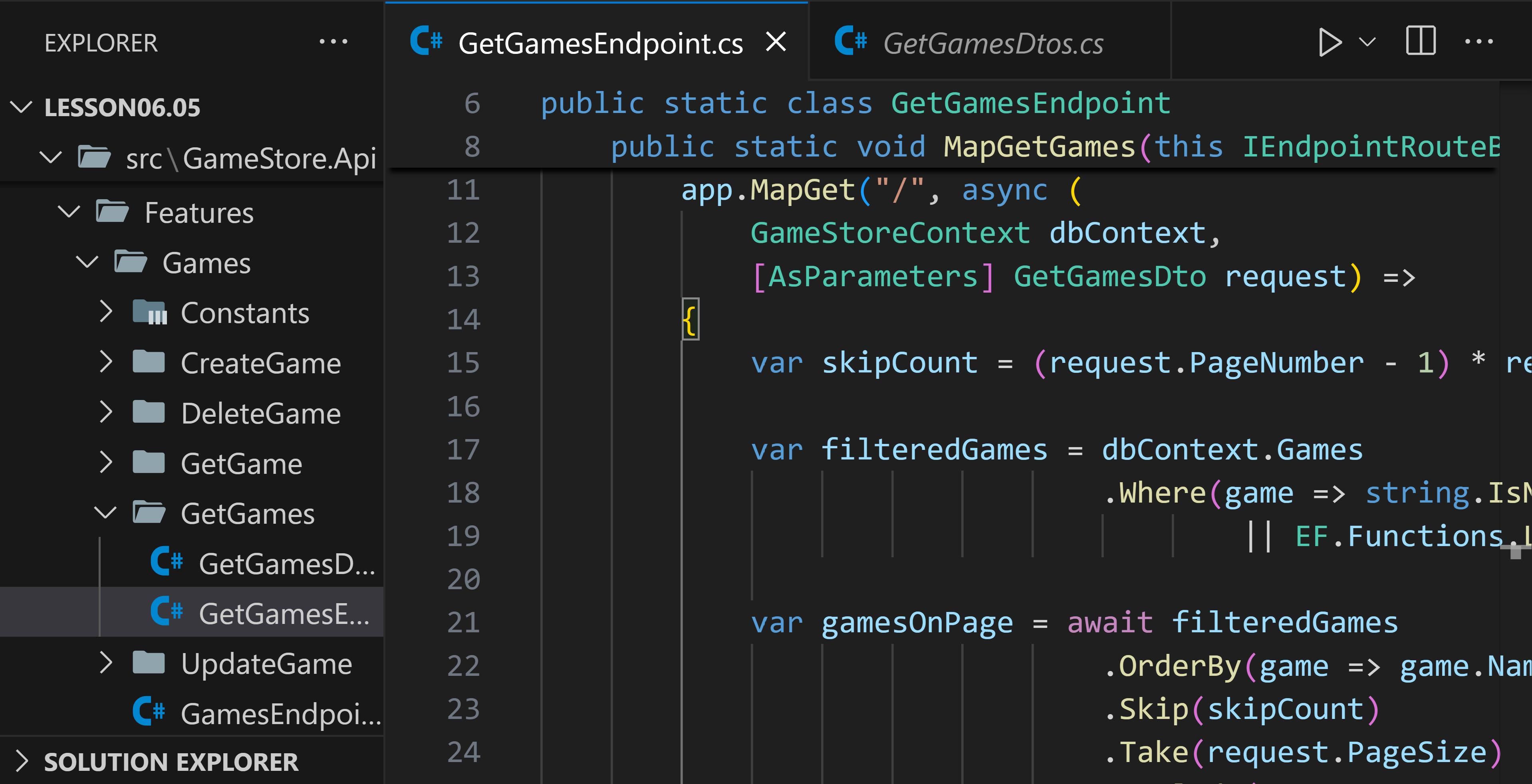1532x784 pixels.
Task: Click skipCount variable on line 15
Action: tap(899, 363)
